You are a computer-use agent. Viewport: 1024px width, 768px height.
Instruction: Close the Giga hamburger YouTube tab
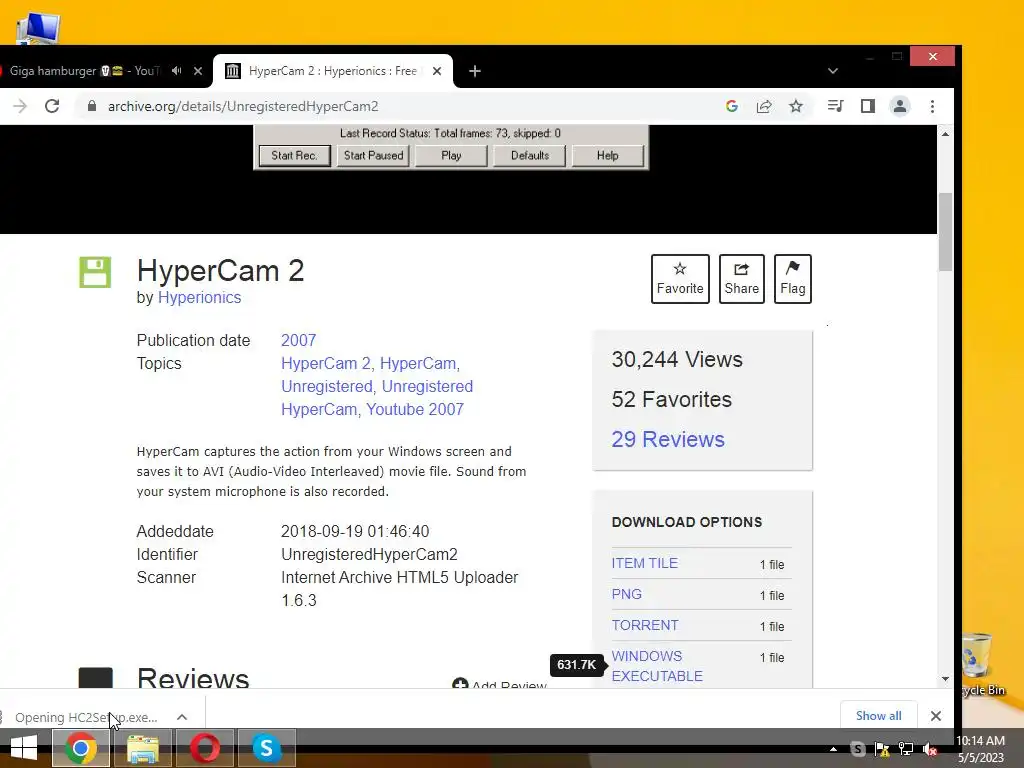pos(198,71)
